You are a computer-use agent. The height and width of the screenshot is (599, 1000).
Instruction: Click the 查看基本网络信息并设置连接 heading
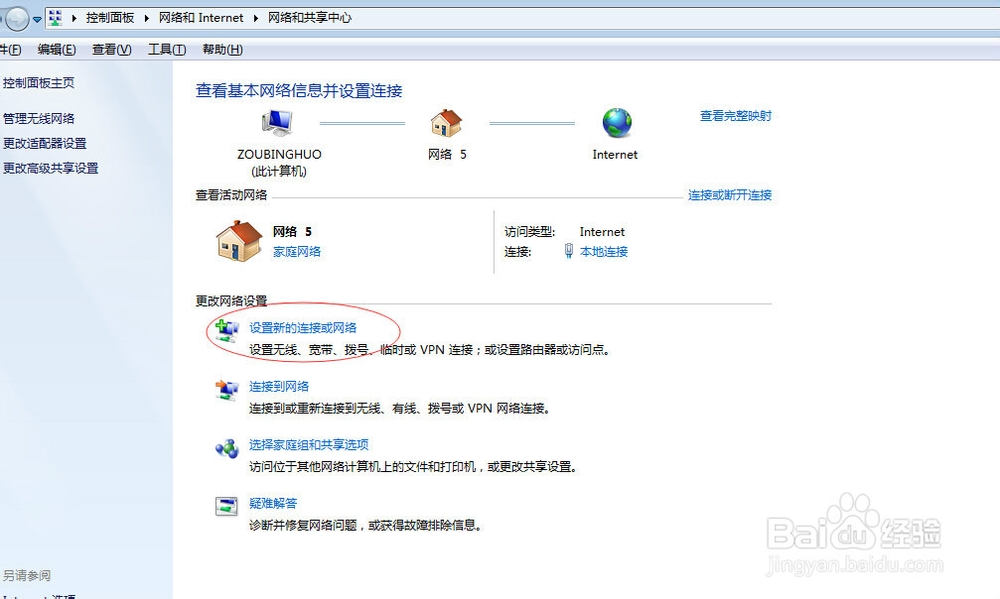[299, 91]
